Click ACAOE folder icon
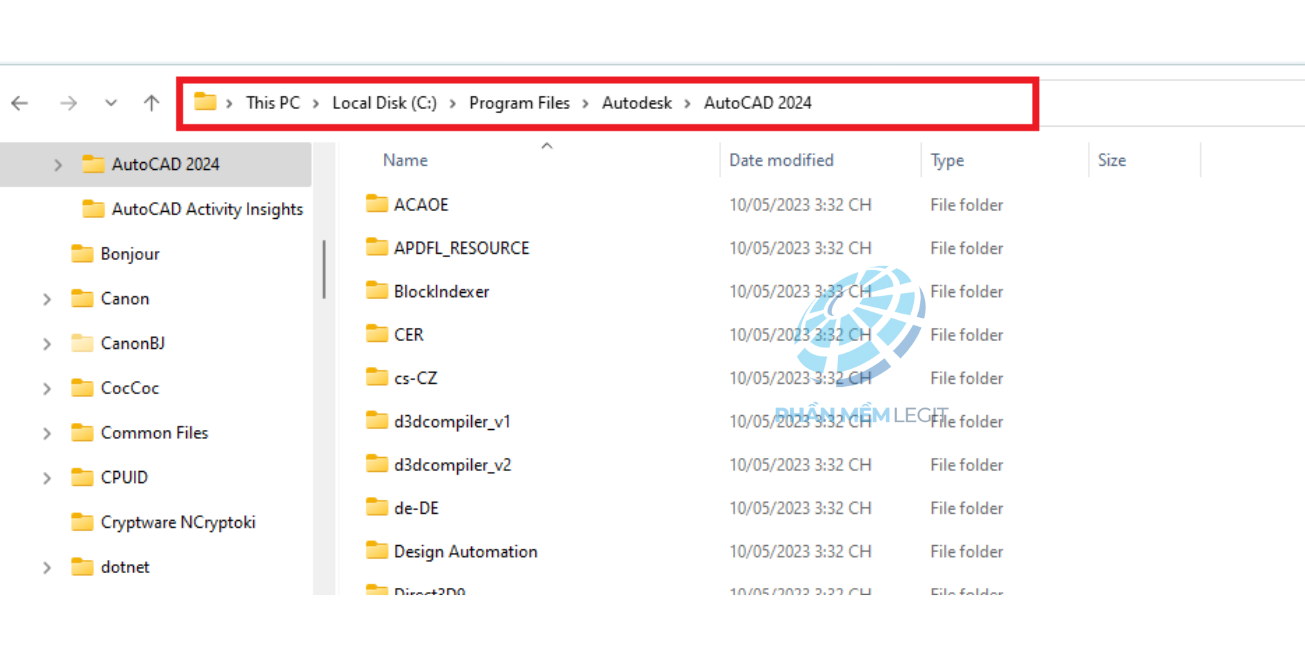The image size is (1305, 656). (377, 204)
